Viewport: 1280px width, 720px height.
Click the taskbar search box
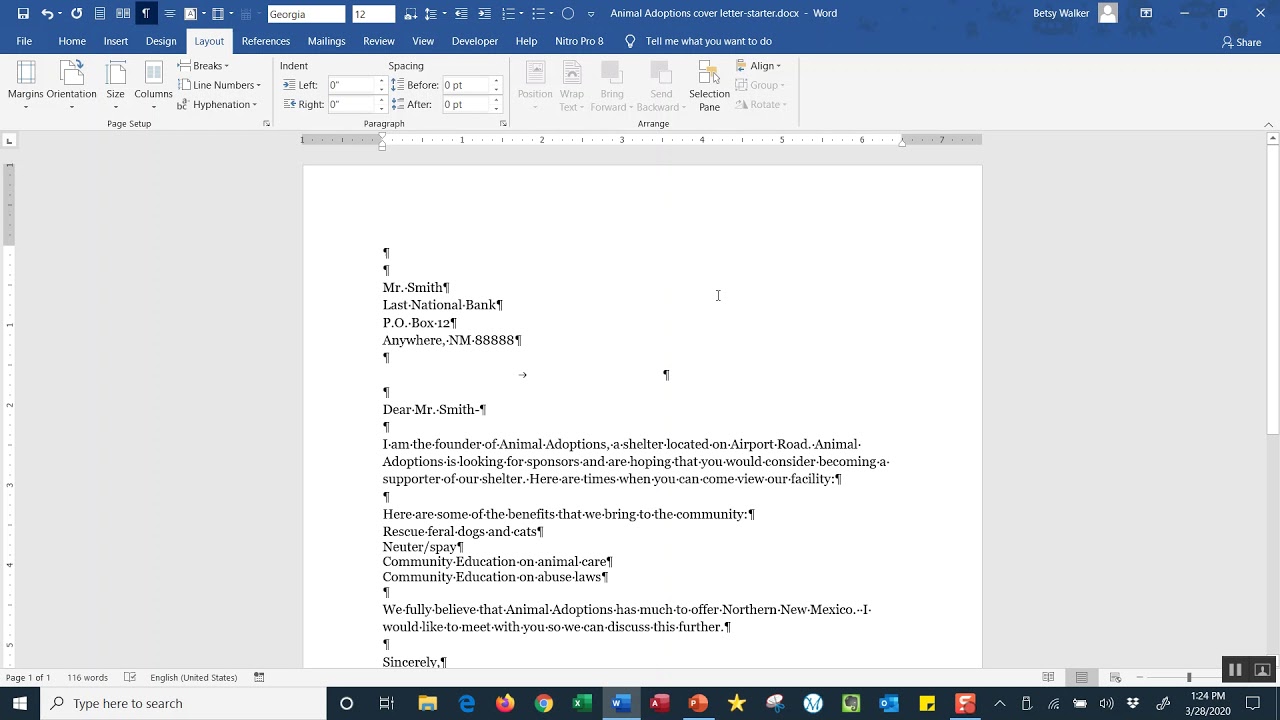point(186,703)
